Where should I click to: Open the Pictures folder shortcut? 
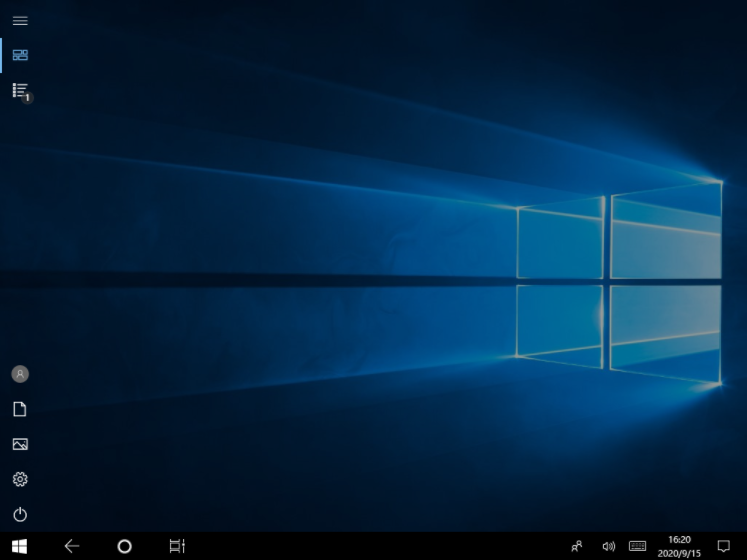point(20,444)
